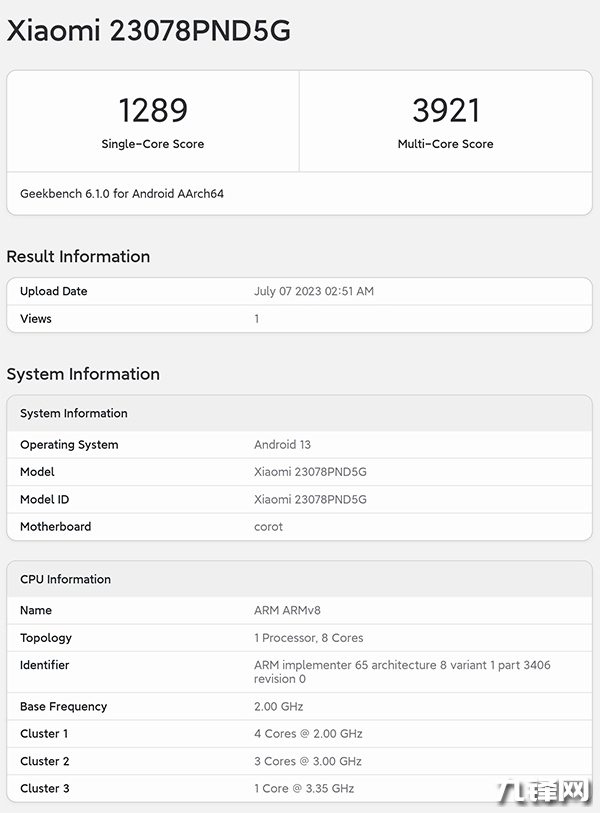Click the CPU Information table header
This screenshot has width=600, height=813.
[65, 579]
